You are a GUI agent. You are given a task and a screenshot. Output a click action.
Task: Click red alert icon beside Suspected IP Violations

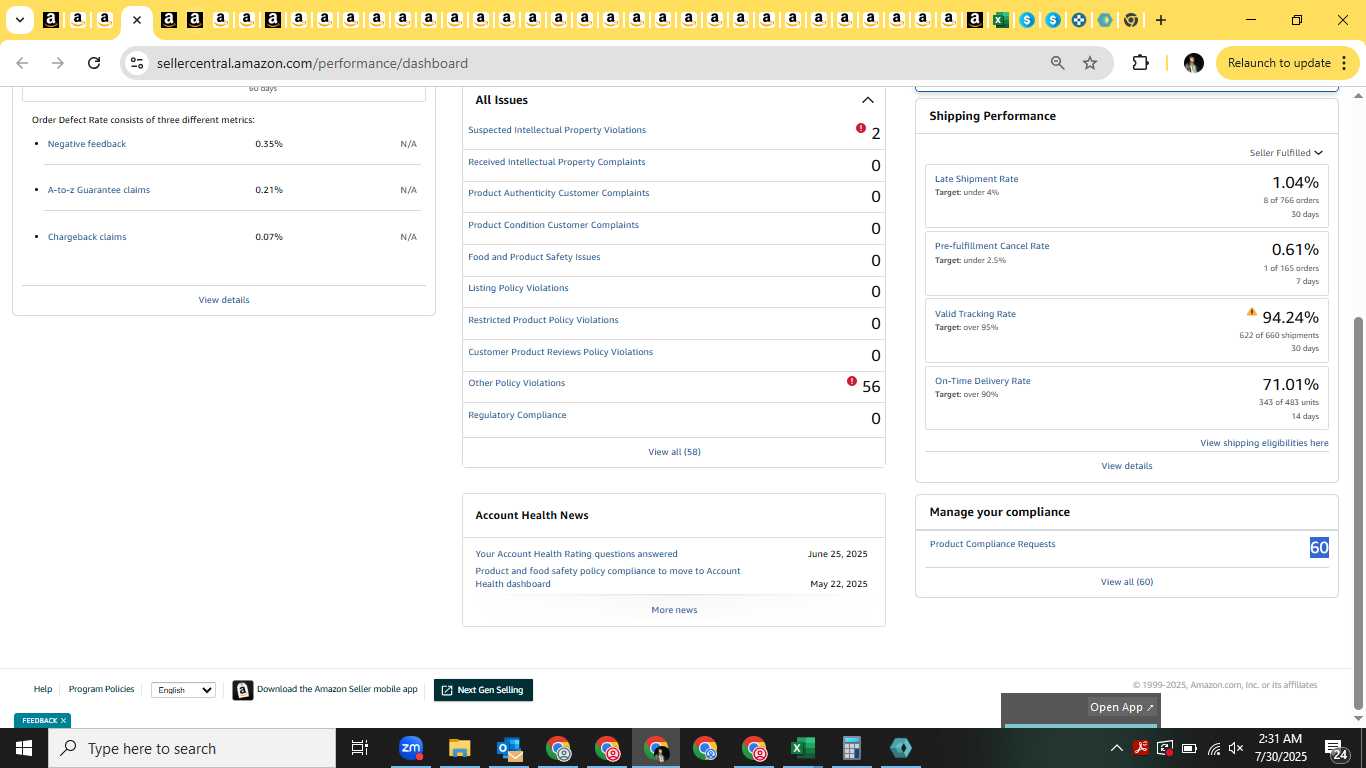pyautogui.click(x=861, y=128)
